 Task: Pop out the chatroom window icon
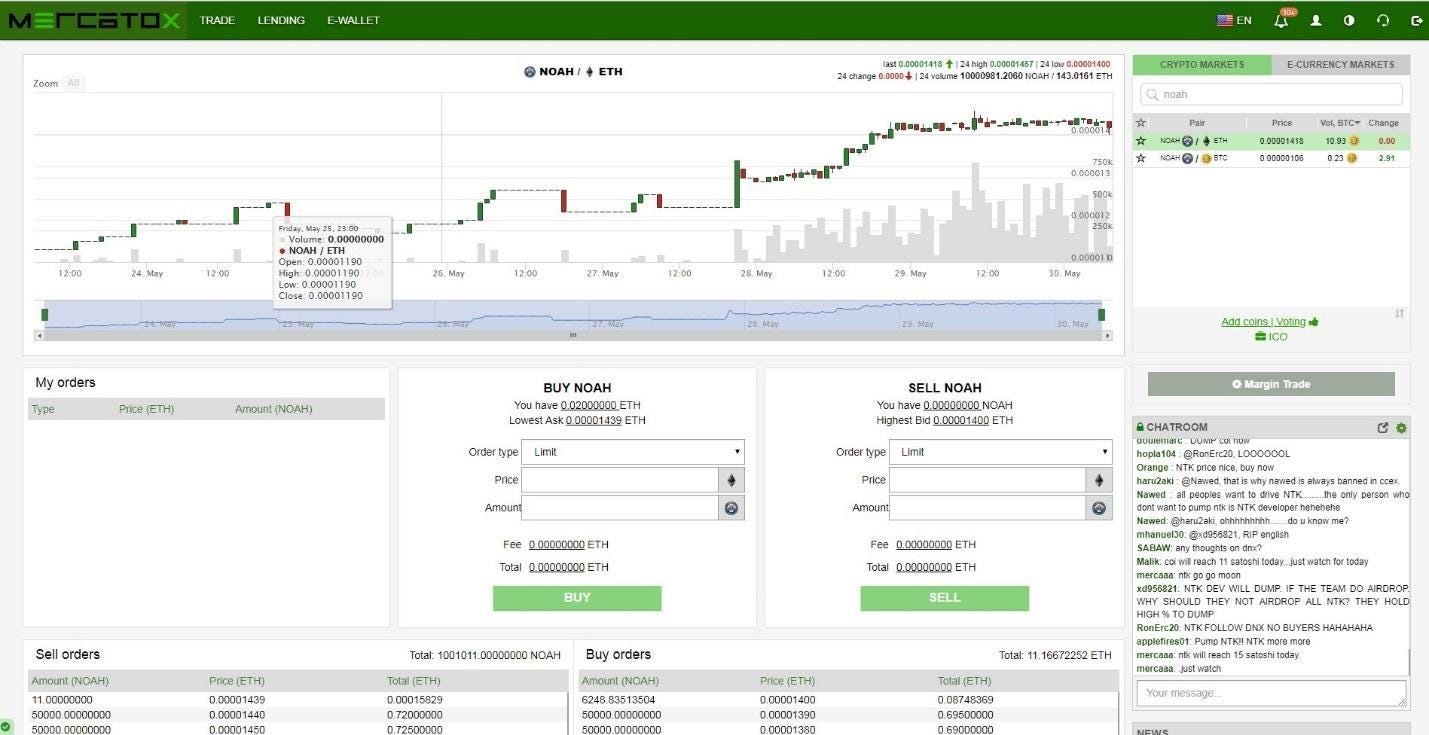click(x=1383, y=428)
